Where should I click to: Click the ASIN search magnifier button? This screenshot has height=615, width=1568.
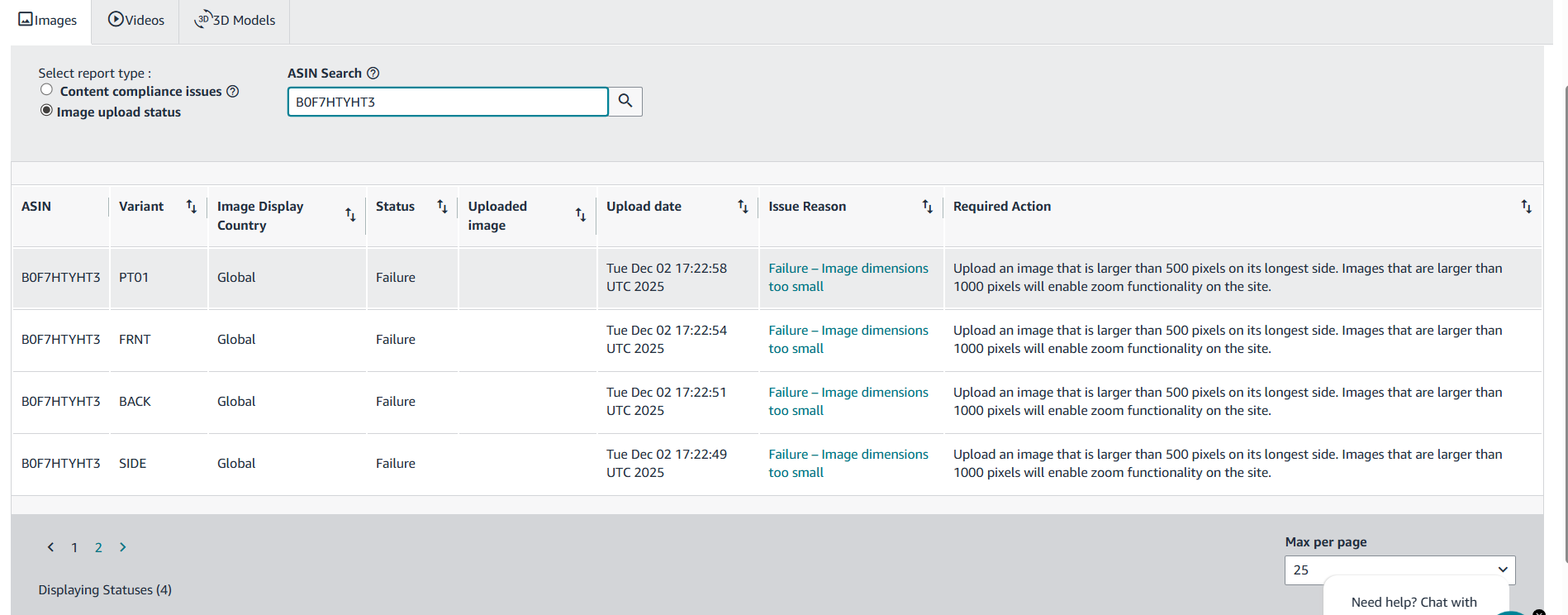[625, 101]
